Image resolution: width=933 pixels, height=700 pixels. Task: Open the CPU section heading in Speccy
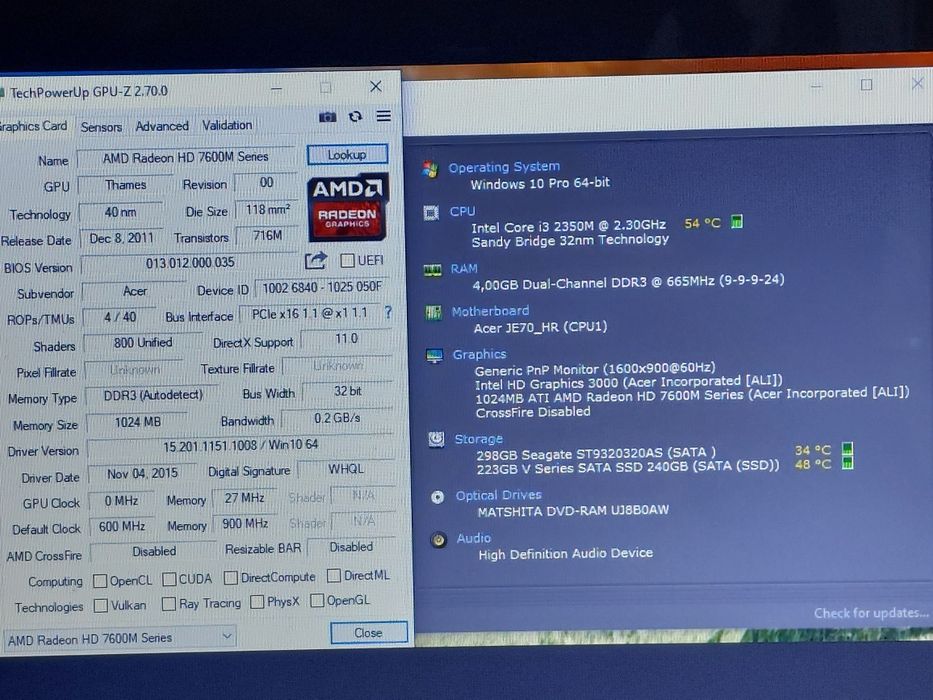[462, 211]
